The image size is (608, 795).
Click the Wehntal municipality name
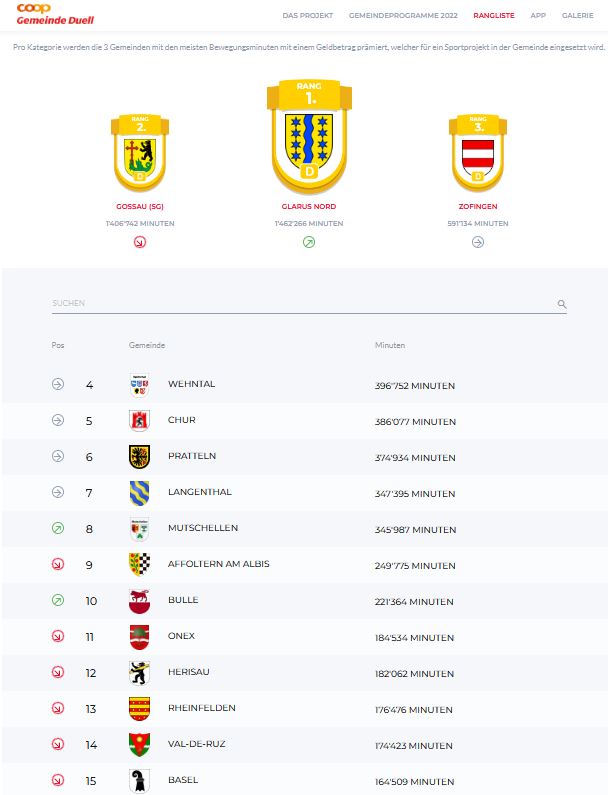coord(192,384)
